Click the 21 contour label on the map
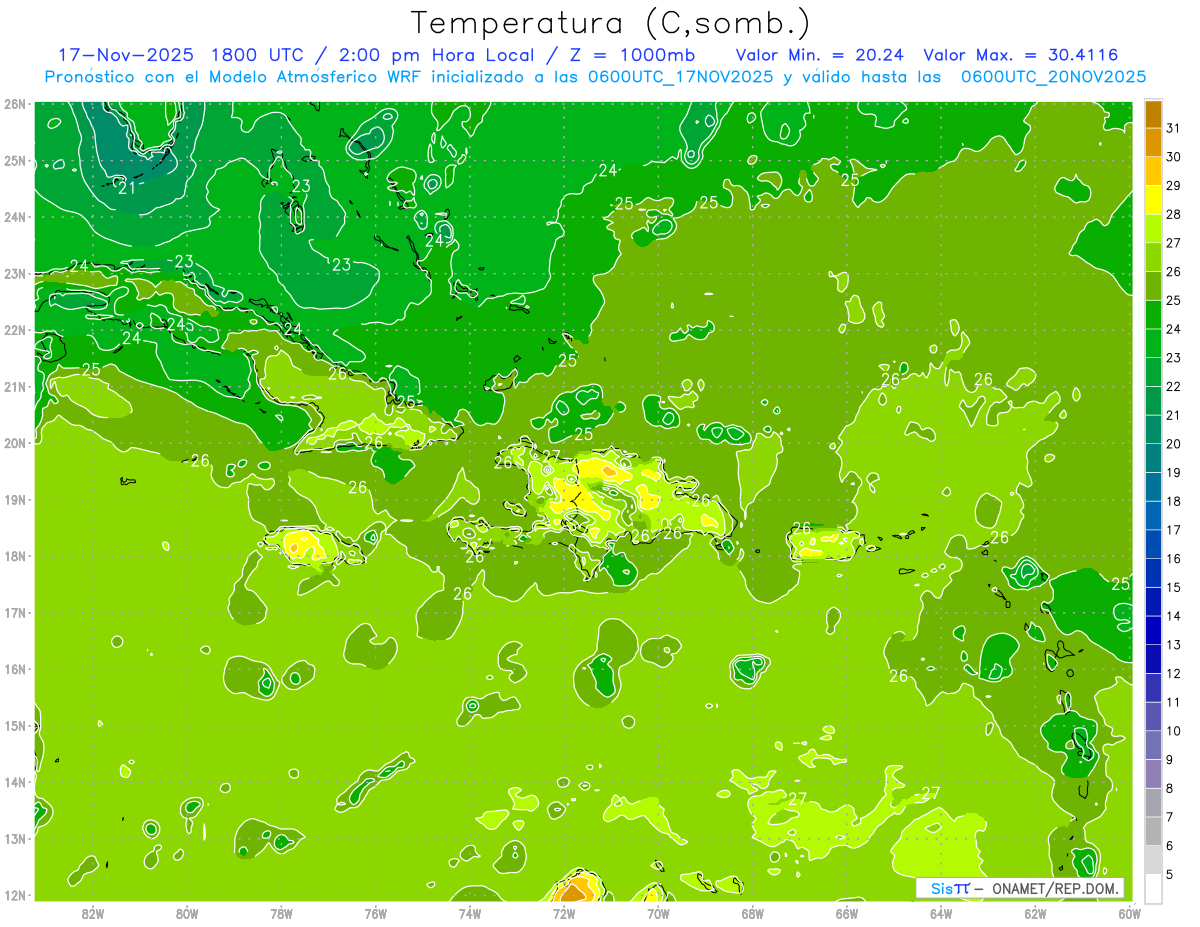The width and height of the screenshot is (1200, 927). coord(127,187)
